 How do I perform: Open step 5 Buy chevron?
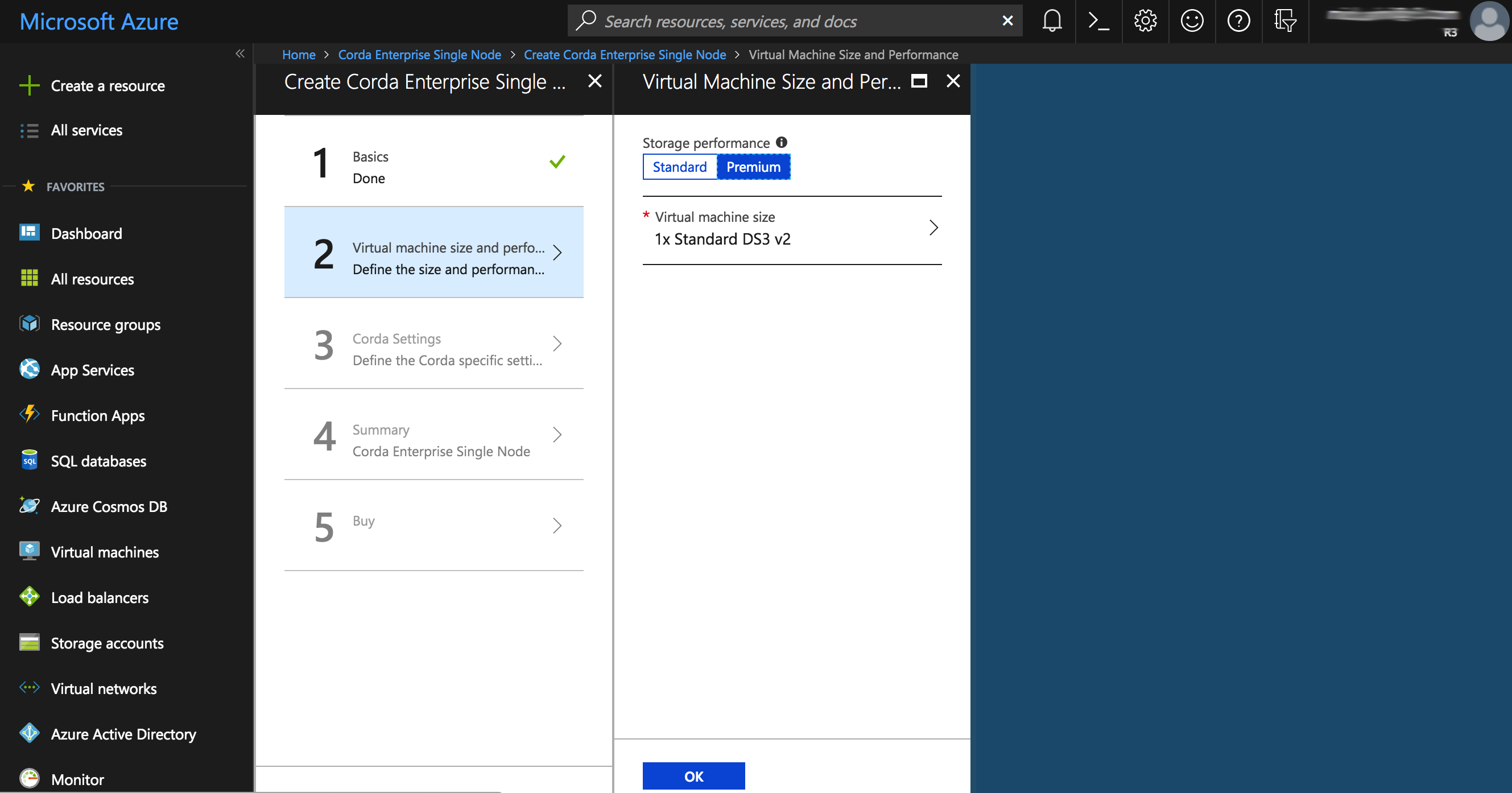tap(557, 526)
